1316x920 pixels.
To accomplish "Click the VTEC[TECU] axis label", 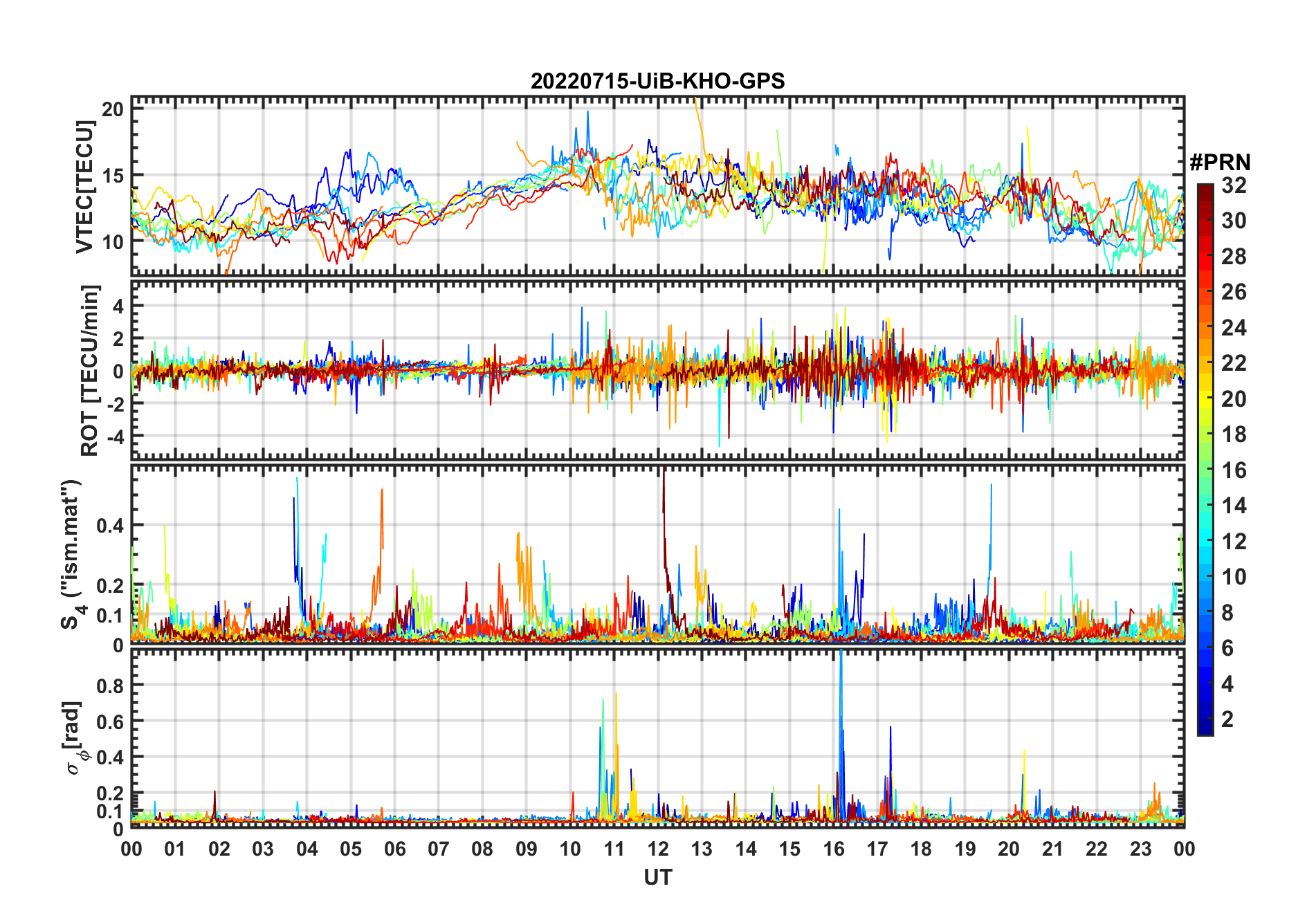I will coord(84,187).
